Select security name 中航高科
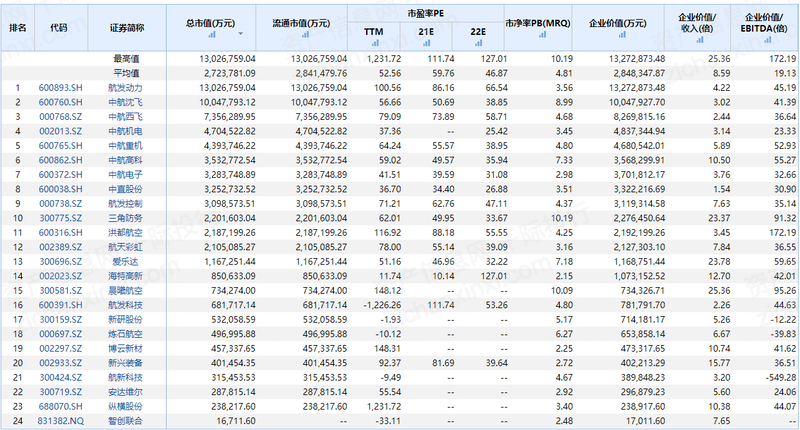 pyautogui.click(x=126, y=160)
